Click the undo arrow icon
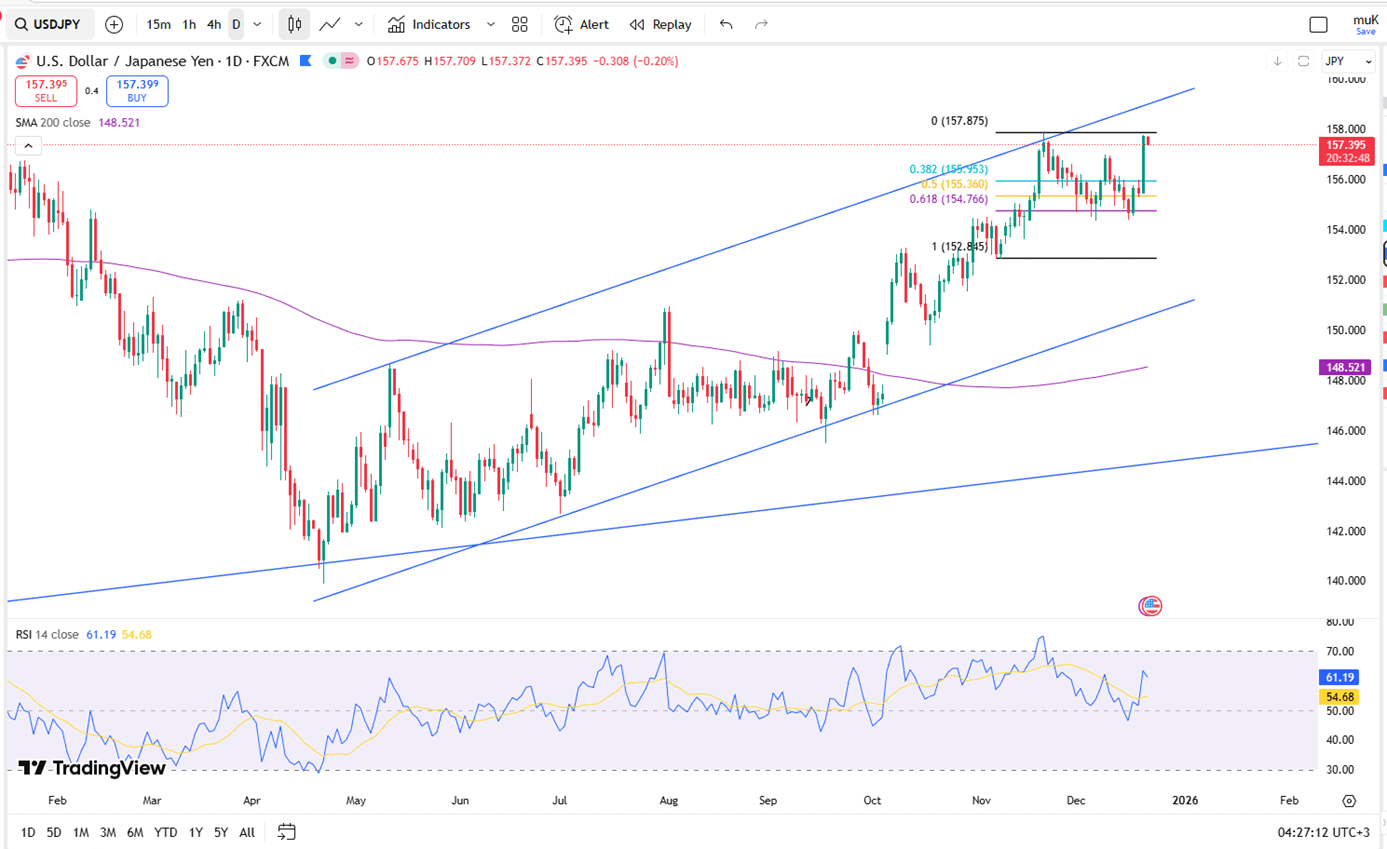 click(726, 24)
